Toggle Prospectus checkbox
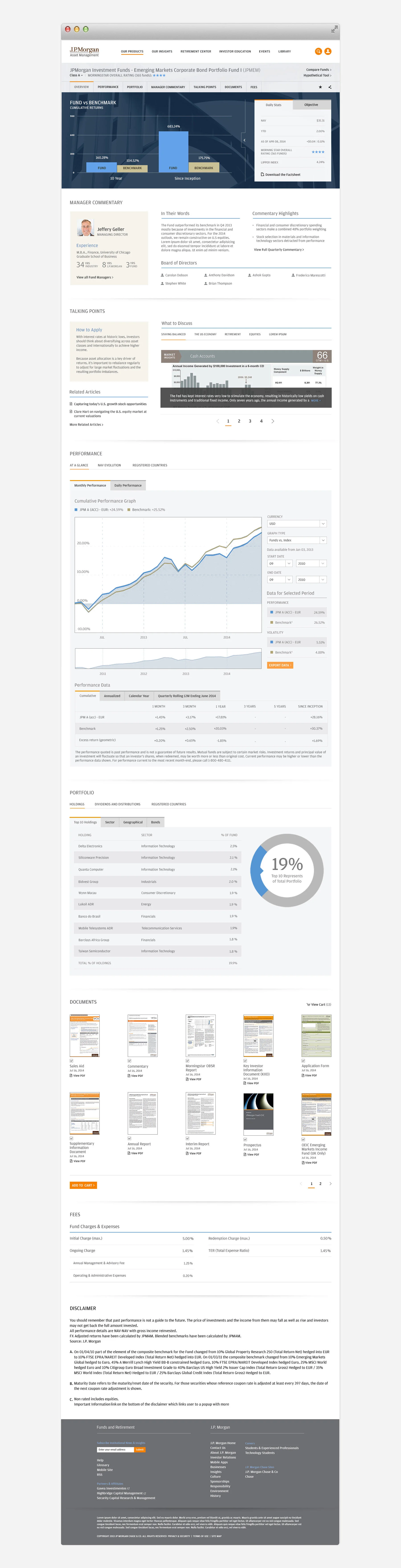401x1568 pixels. pyautogui.click(x=245, y=1139)
